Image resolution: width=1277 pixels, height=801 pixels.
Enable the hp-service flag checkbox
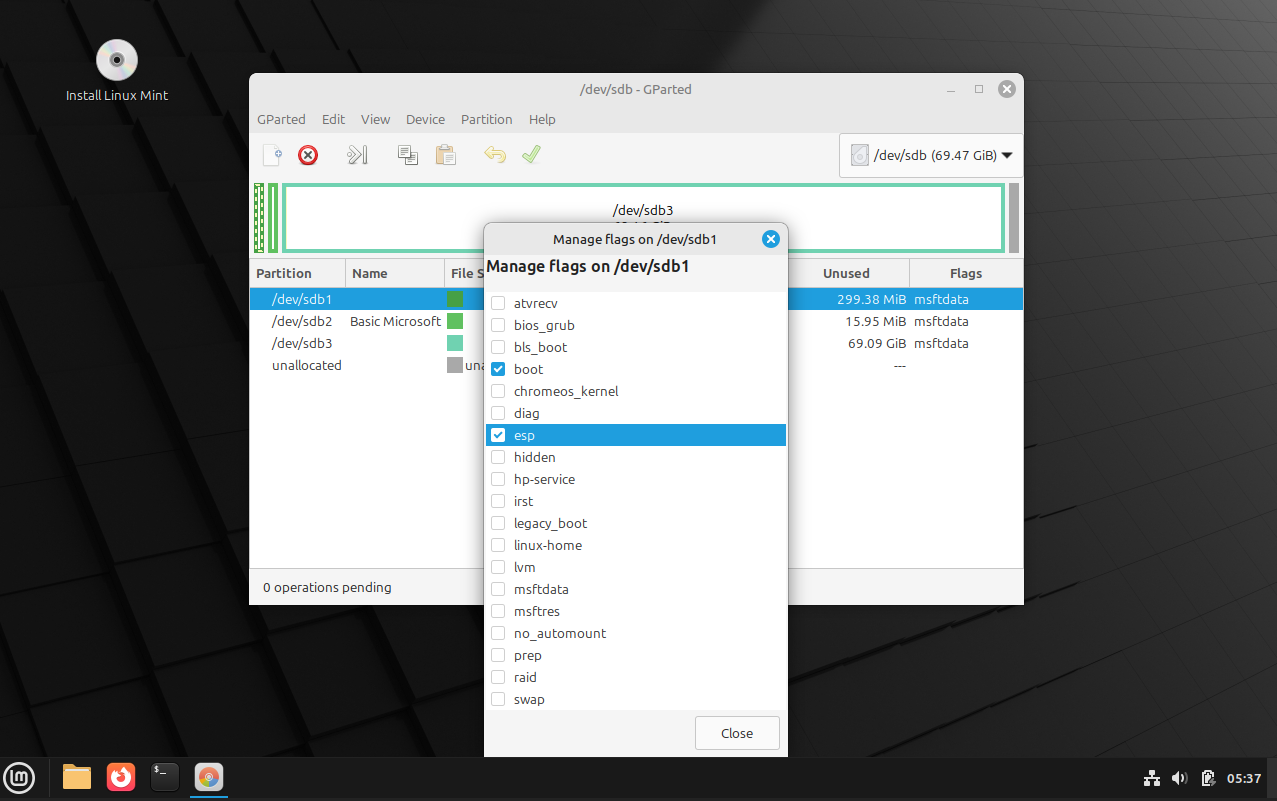(498, 479)
